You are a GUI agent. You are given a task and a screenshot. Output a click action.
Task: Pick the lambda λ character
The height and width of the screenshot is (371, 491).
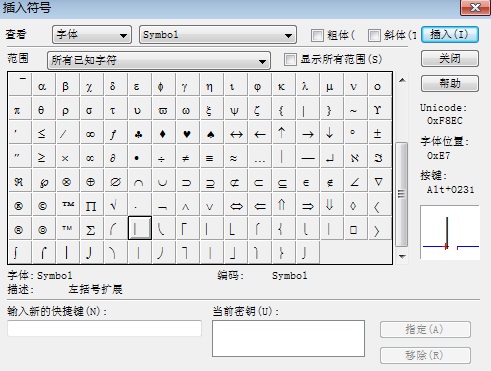click(307, 84)
